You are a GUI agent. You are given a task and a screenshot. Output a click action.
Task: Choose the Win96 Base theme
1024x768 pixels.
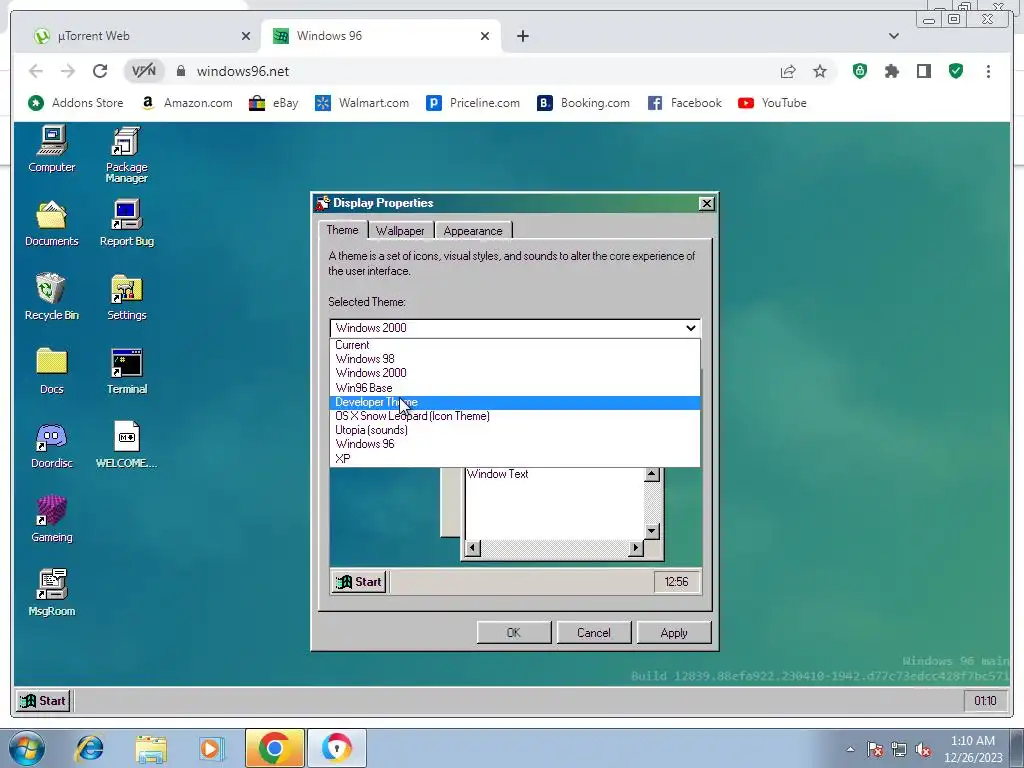click(515, 387)
